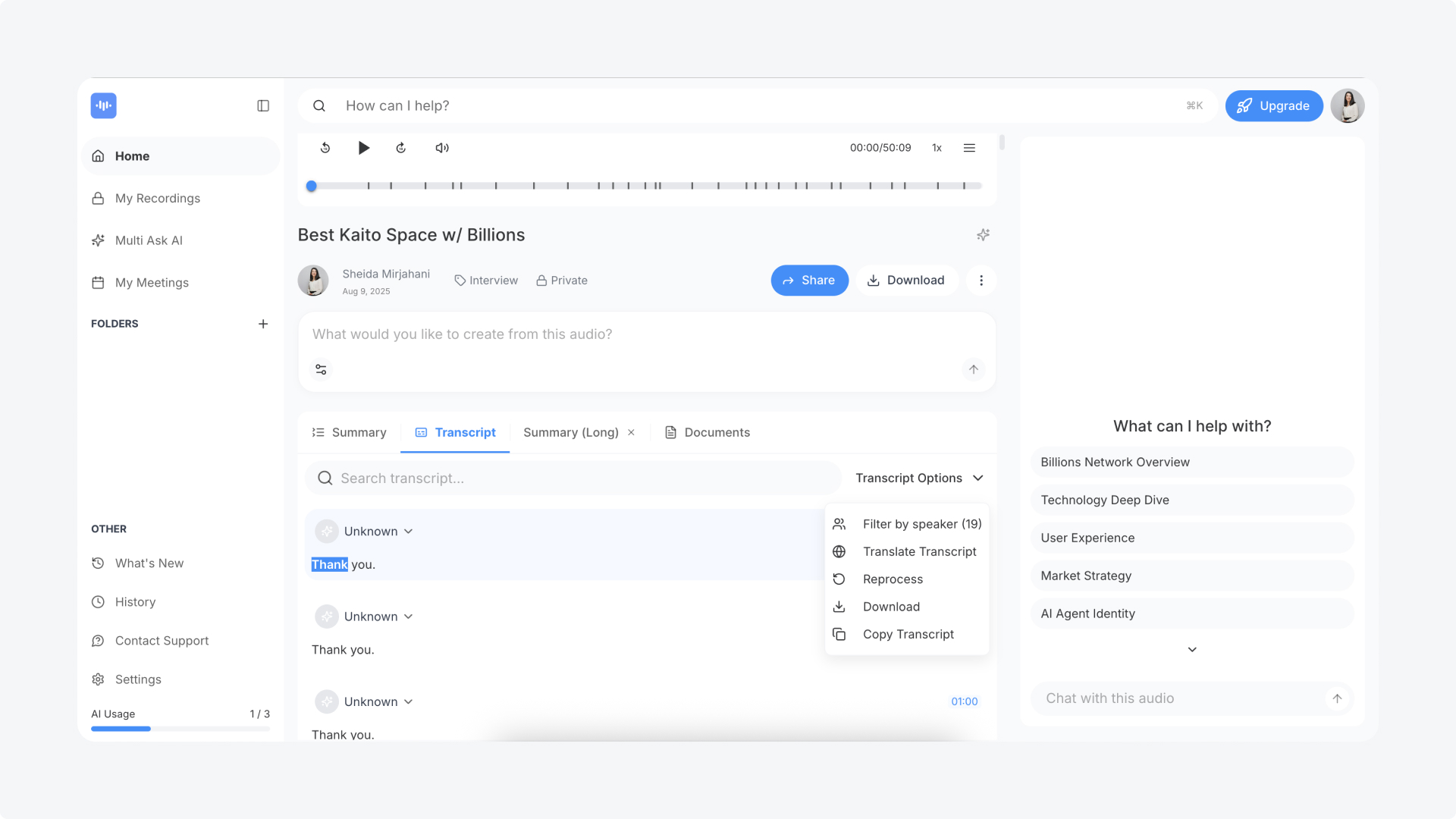Expand more suggestions chevron
This screenshot has height=819, width=1456.
1192,650
